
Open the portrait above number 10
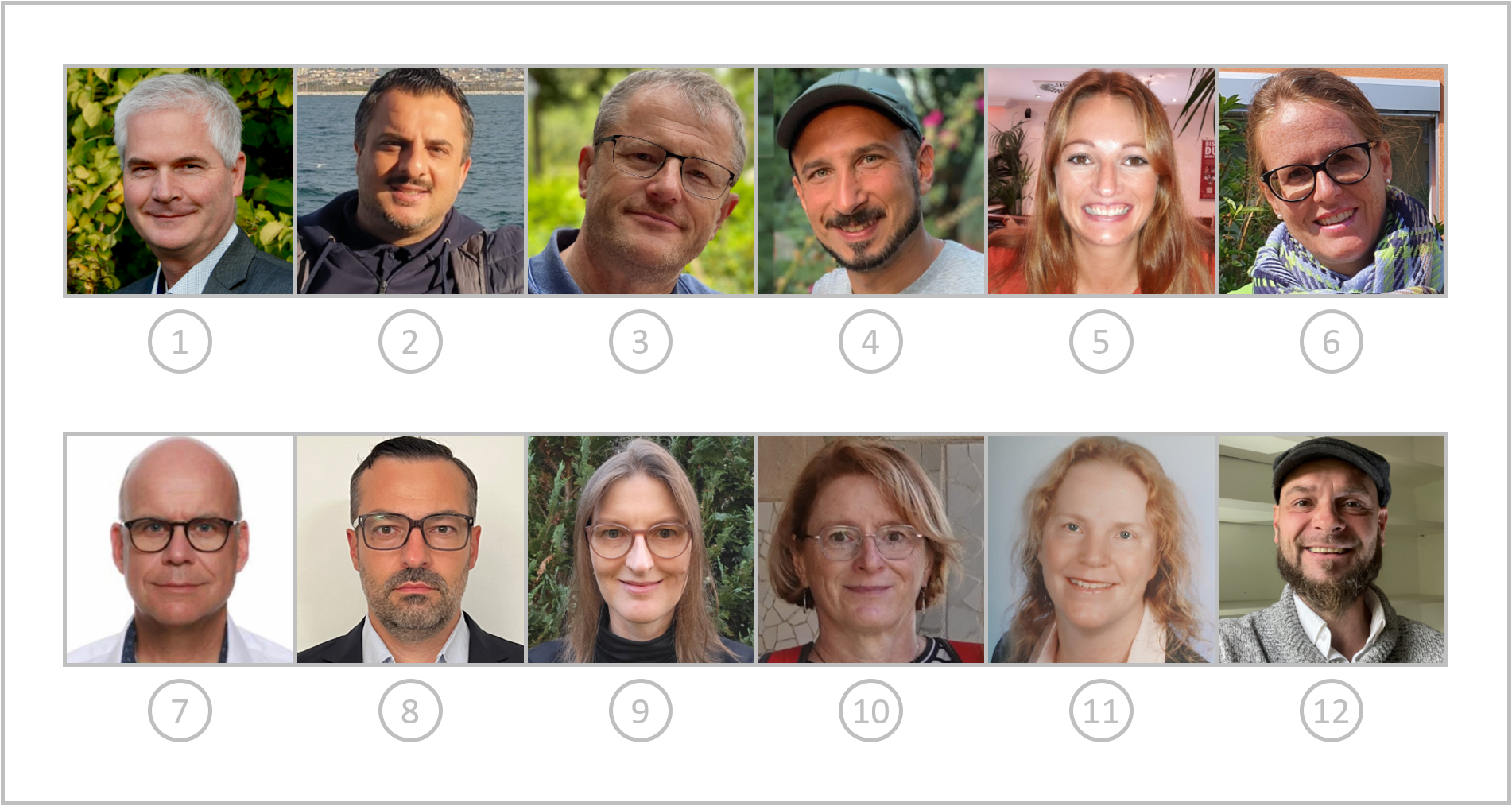coord(870,549)
